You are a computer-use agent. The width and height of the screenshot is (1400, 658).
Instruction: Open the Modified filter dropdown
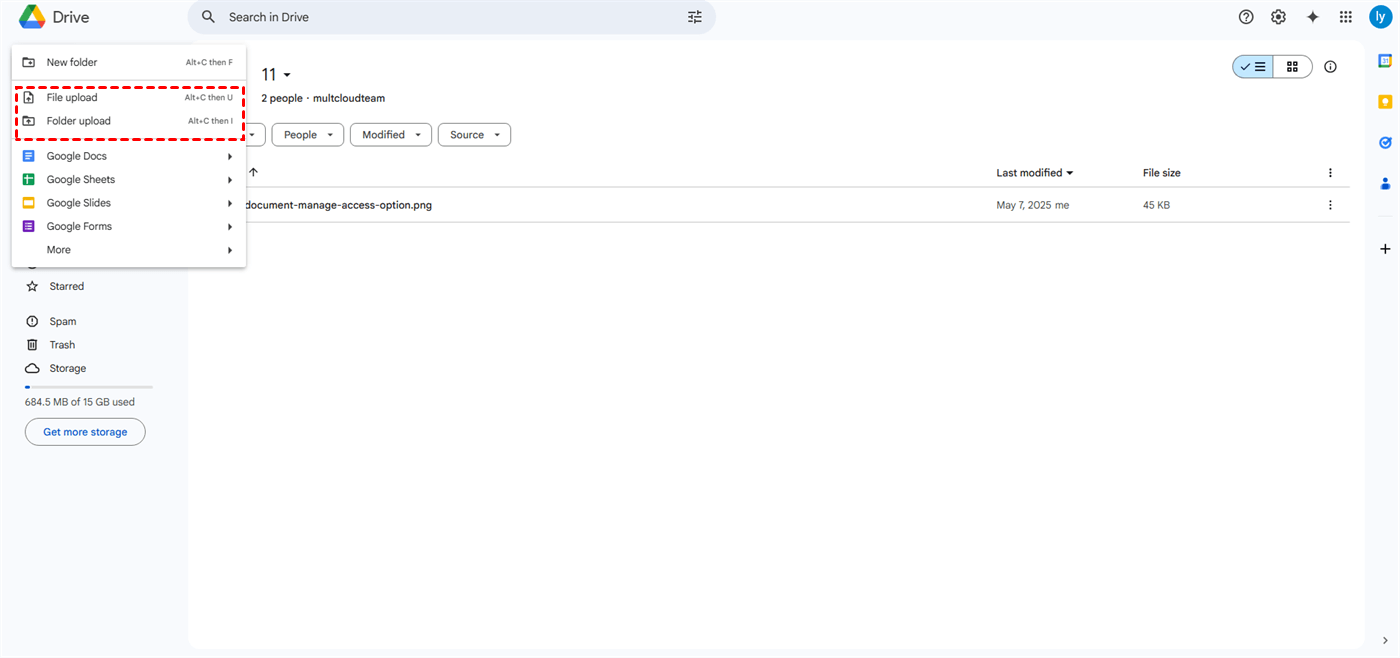click(391, 135)
